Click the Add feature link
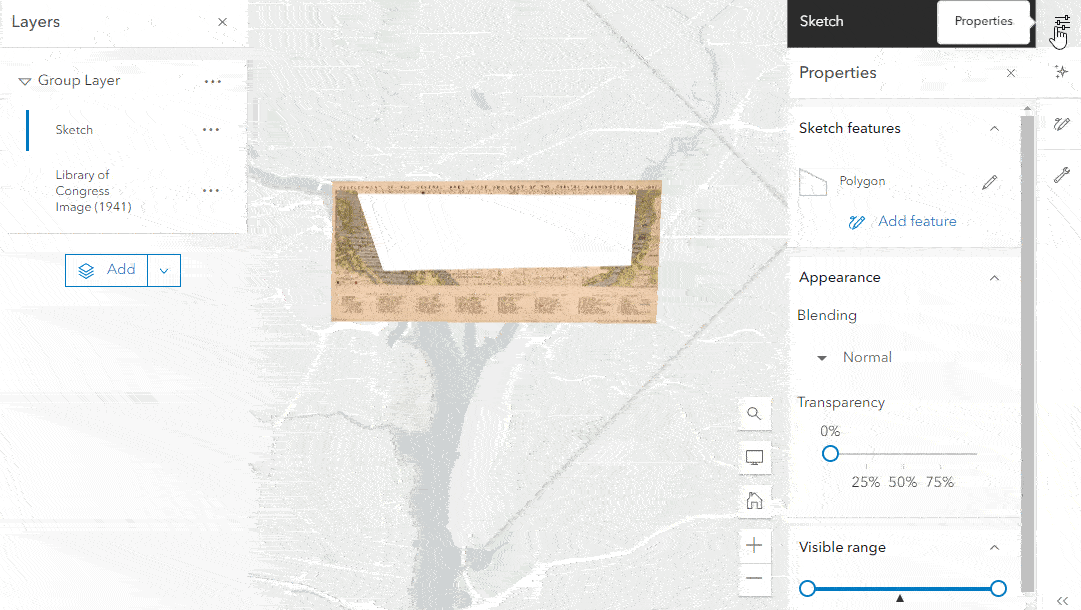1081x610 pixels. (x=916, y=221)
